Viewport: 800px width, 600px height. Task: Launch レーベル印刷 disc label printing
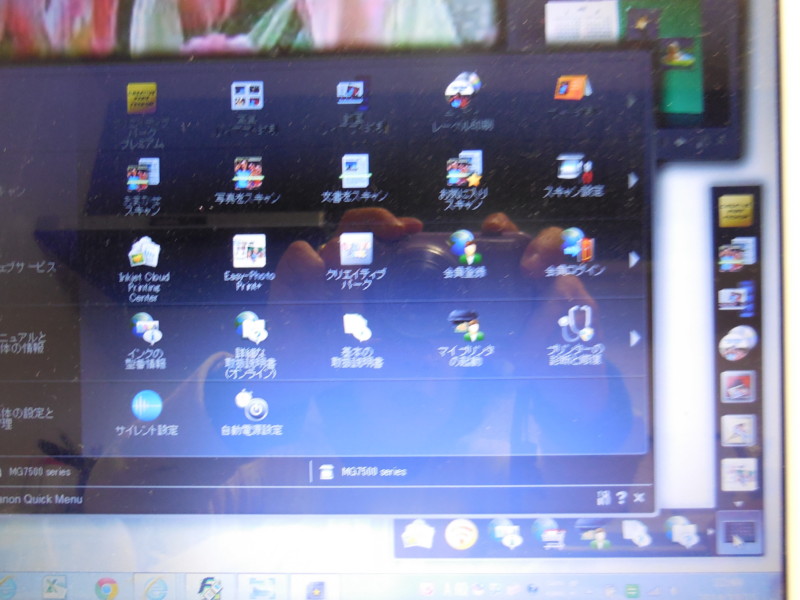coord(462,91)
